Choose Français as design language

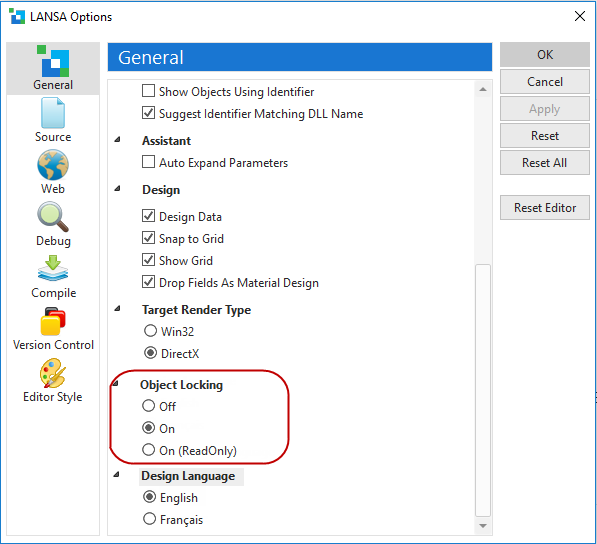[149, 519]
